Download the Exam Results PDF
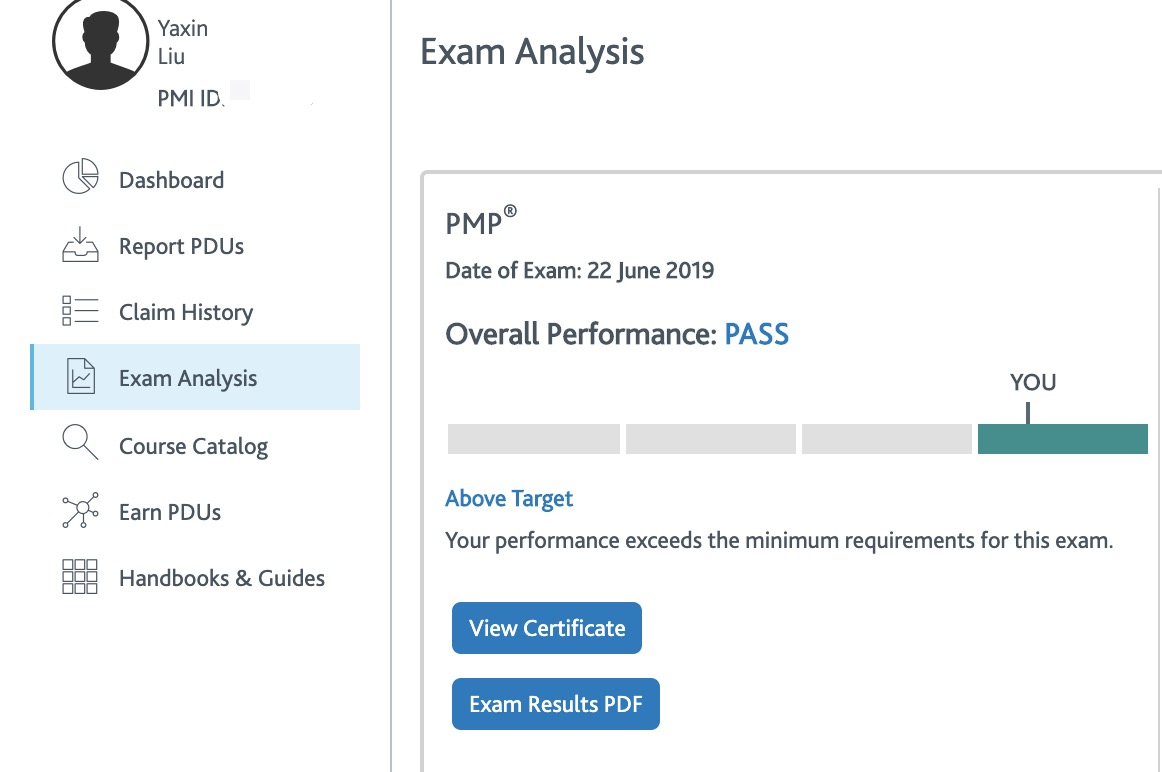Viewport: 1162px width, 772px height. (556, 704)
